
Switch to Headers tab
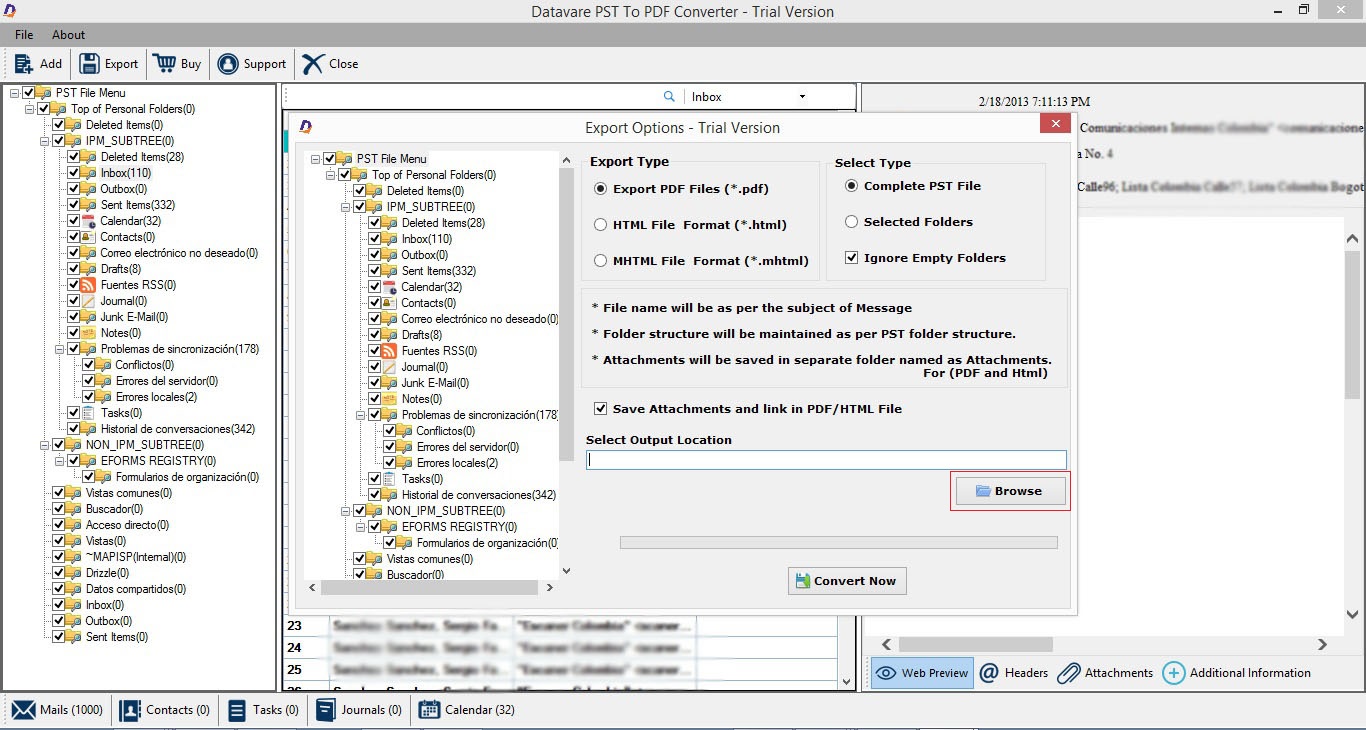tap(1013, 673)
